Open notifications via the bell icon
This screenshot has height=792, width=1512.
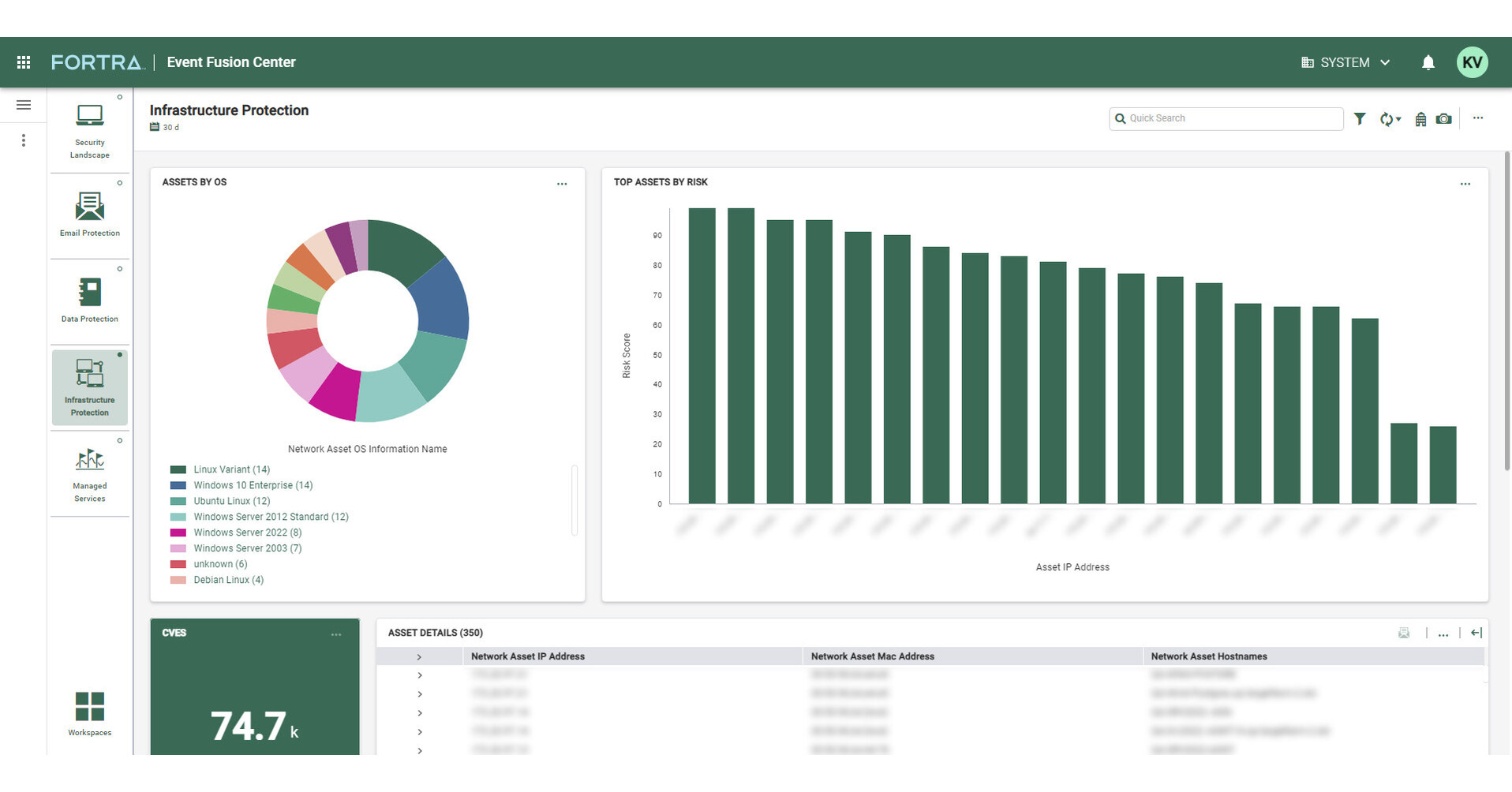coord(1428,62)
